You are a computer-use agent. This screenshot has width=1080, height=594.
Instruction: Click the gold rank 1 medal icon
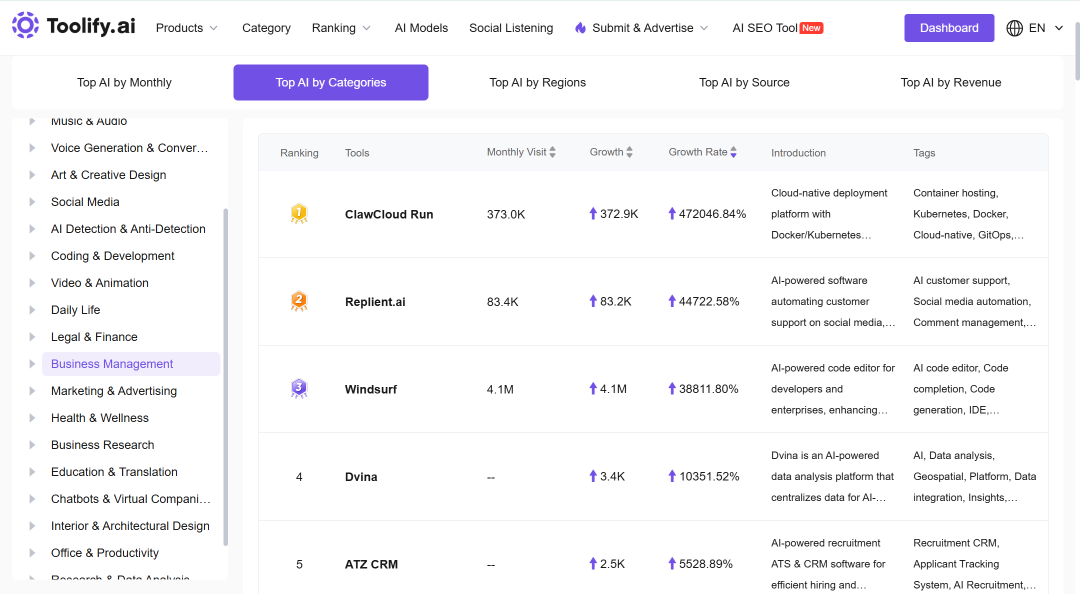tap(299, 214)
